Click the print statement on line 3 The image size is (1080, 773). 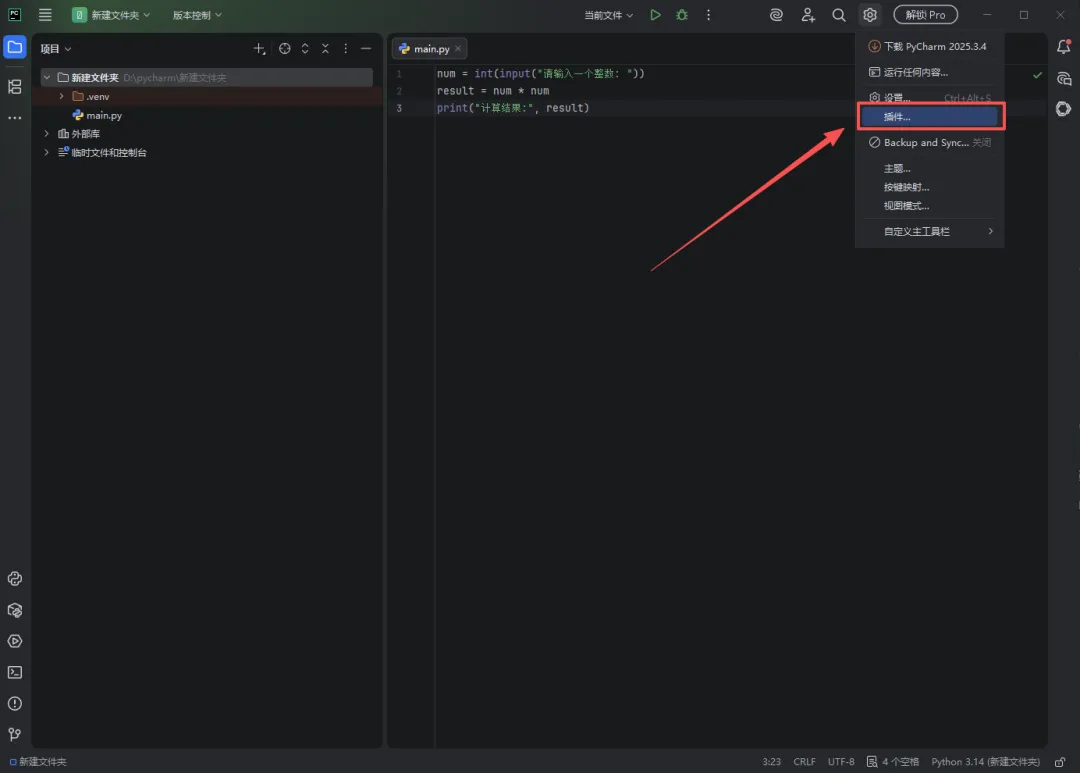[x=512, y=107]
